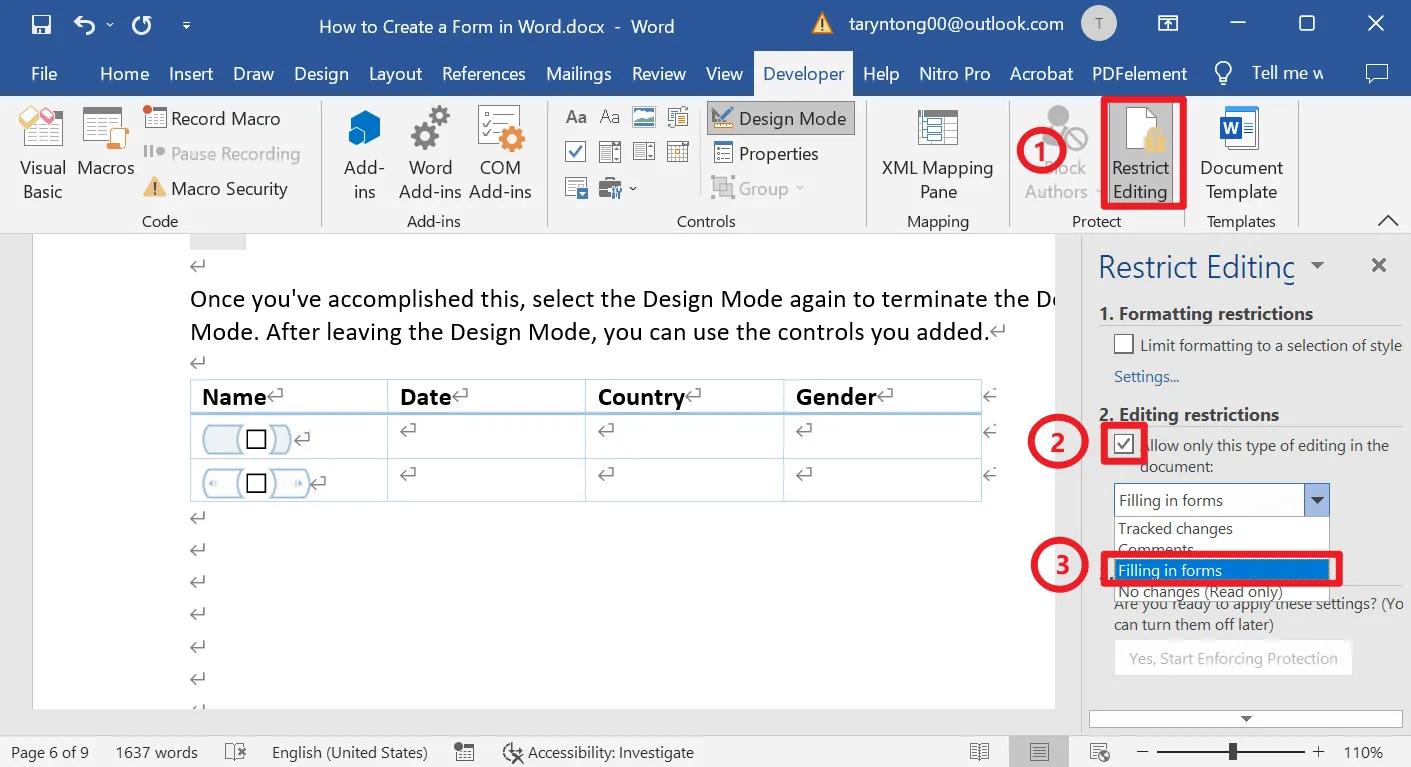Insert a Rich Text Content Control

point(575,118)
